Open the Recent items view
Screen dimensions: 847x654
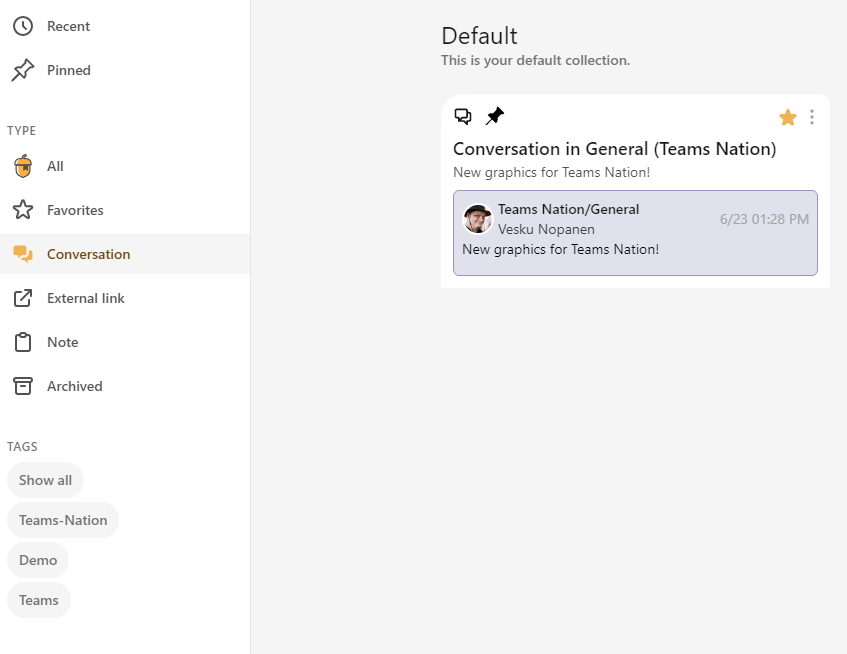coord(68,26)
